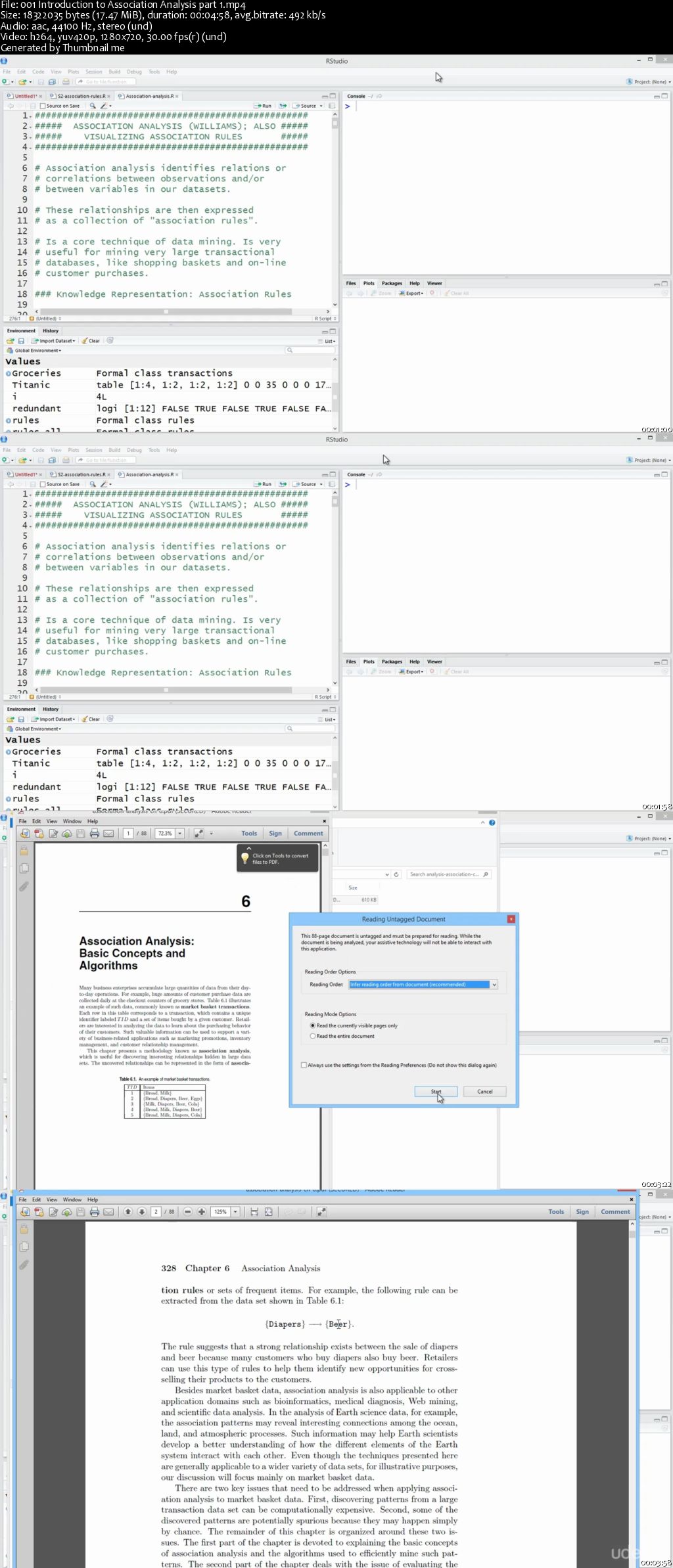The height and width of the screenshot is (1568, 673).
Task: Switch to S2-association-rules.R tab in the 00:01:00 frame
Action: pos(81,96)
